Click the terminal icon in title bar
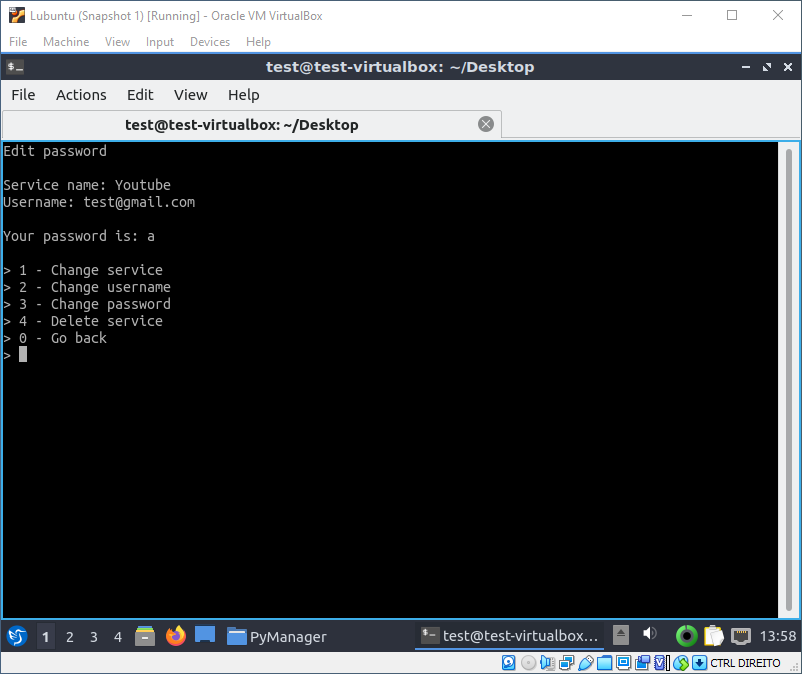 [x=15, y=66]
